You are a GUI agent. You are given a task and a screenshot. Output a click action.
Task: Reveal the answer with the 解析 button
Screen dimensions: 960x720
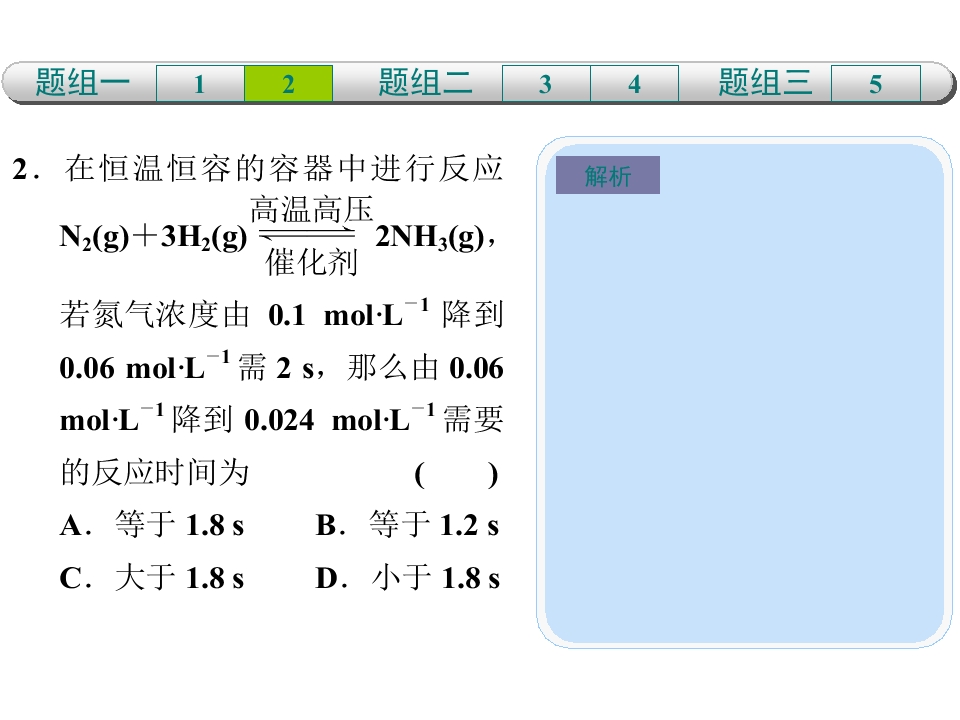[607, 175]
